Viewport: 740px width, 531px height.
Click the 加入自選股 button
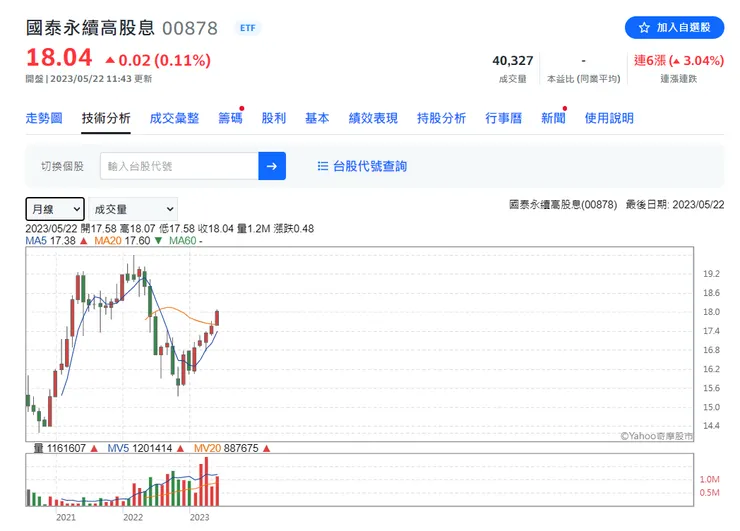pos(674,28)
